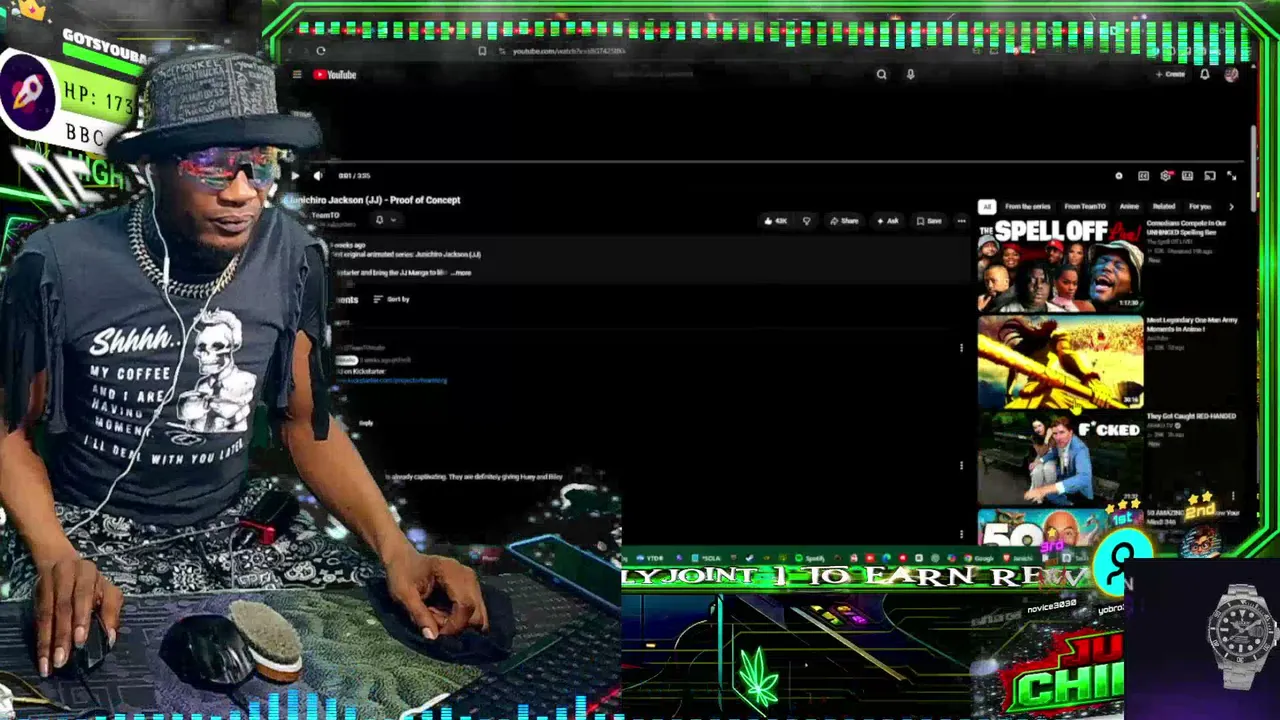Open the 'Comedians Compete' video title
The image size is (1280, 720).
(1186, 228)
